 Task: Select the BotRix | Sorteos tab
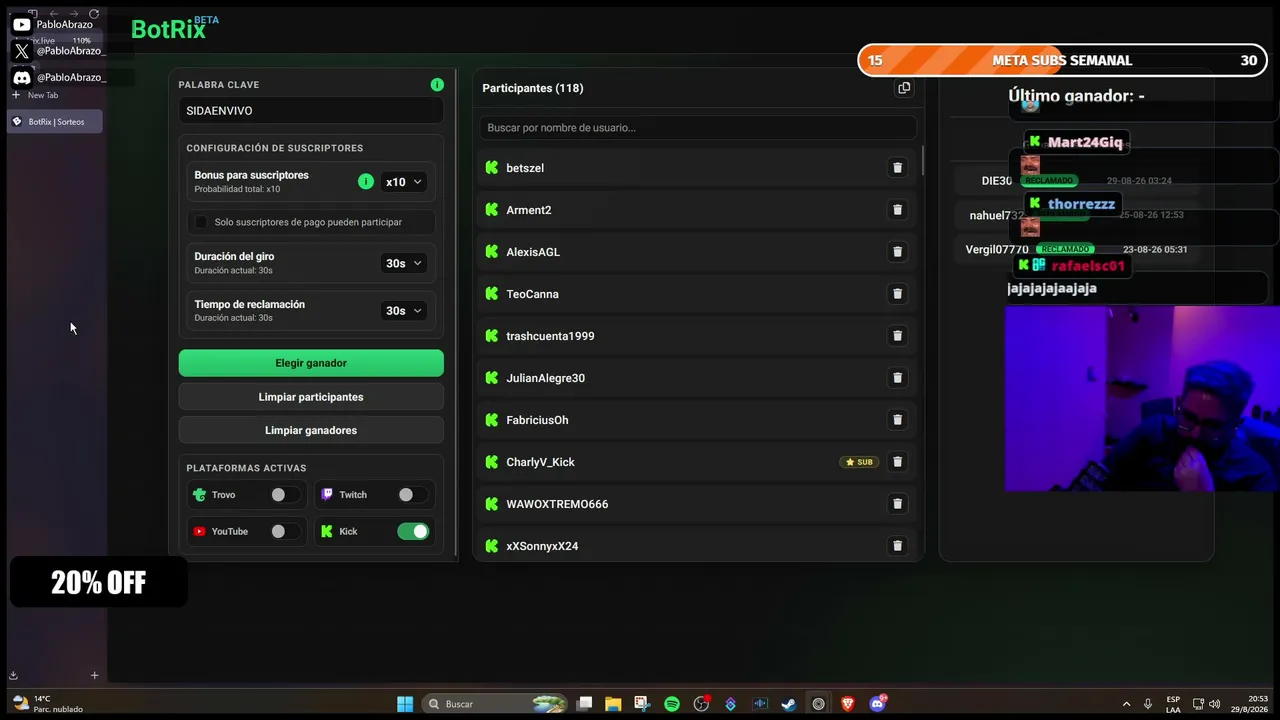55,122
